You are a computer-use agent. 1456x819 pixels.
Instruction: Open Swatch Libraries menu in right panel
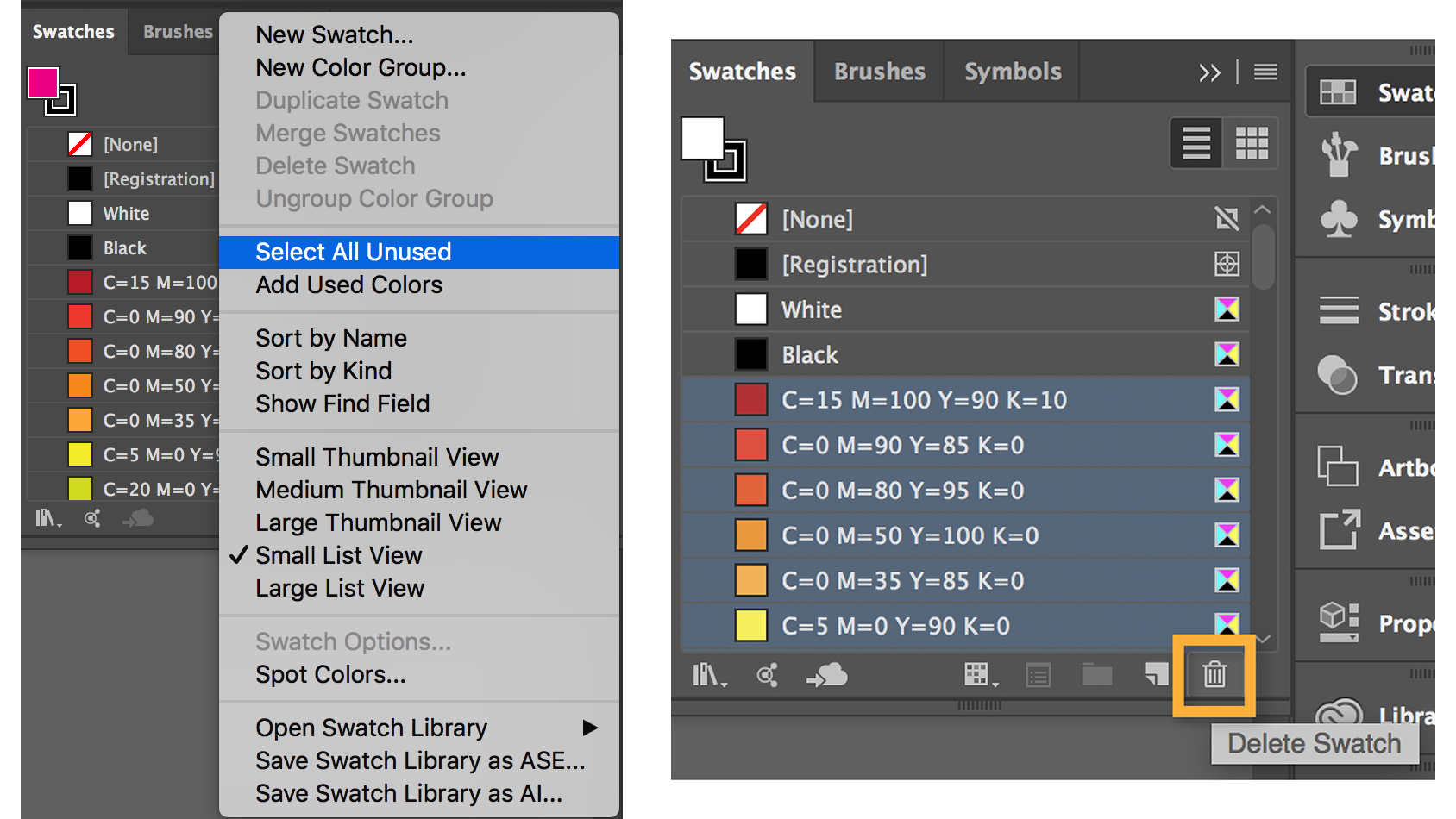709,675
